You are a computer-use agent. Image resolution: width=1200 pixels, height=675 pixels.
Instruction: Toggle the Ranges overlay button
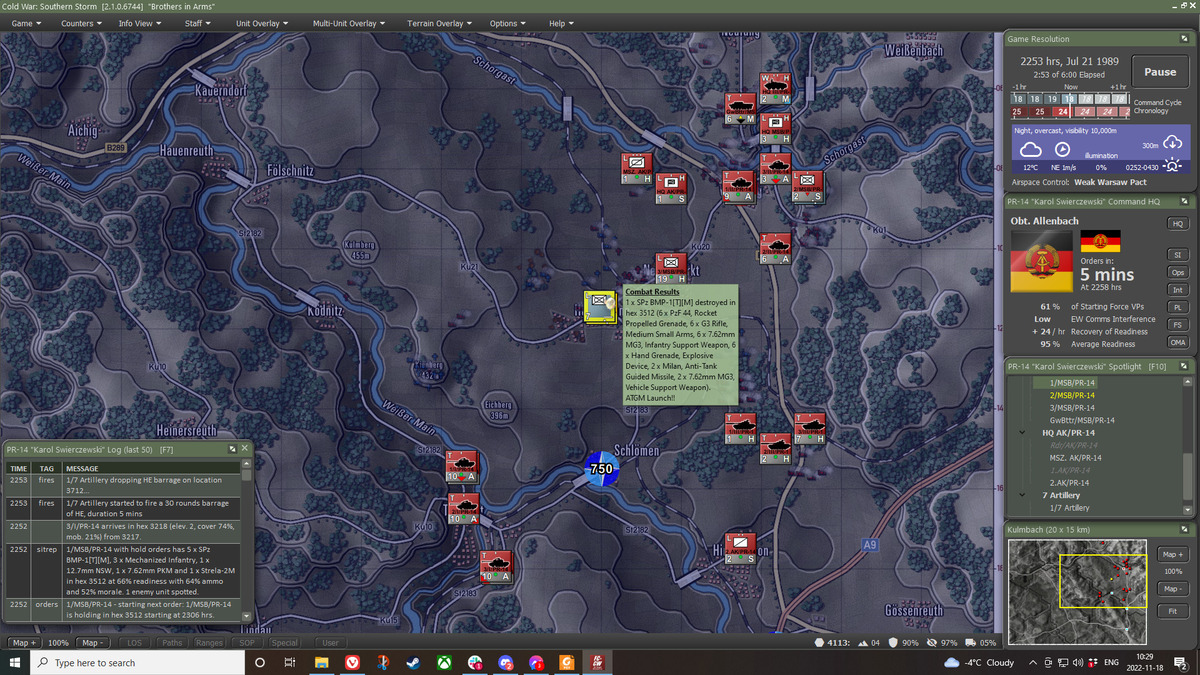click(x=209, y=643)
